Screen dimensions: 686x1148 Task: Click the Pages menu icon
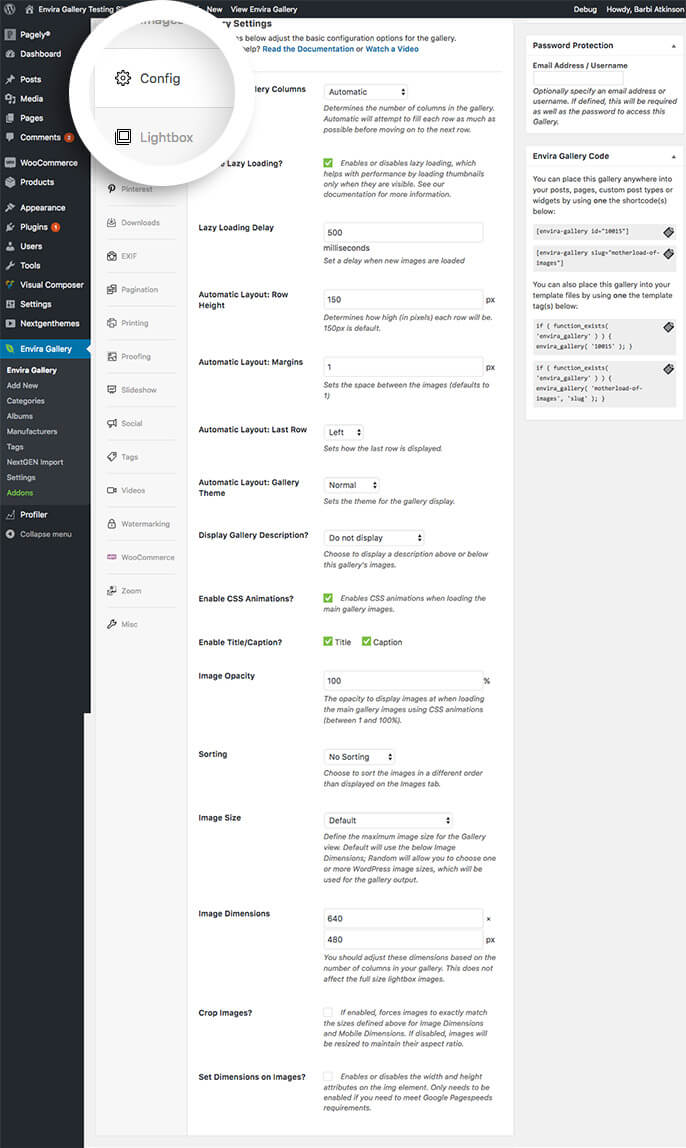[10, 118]
